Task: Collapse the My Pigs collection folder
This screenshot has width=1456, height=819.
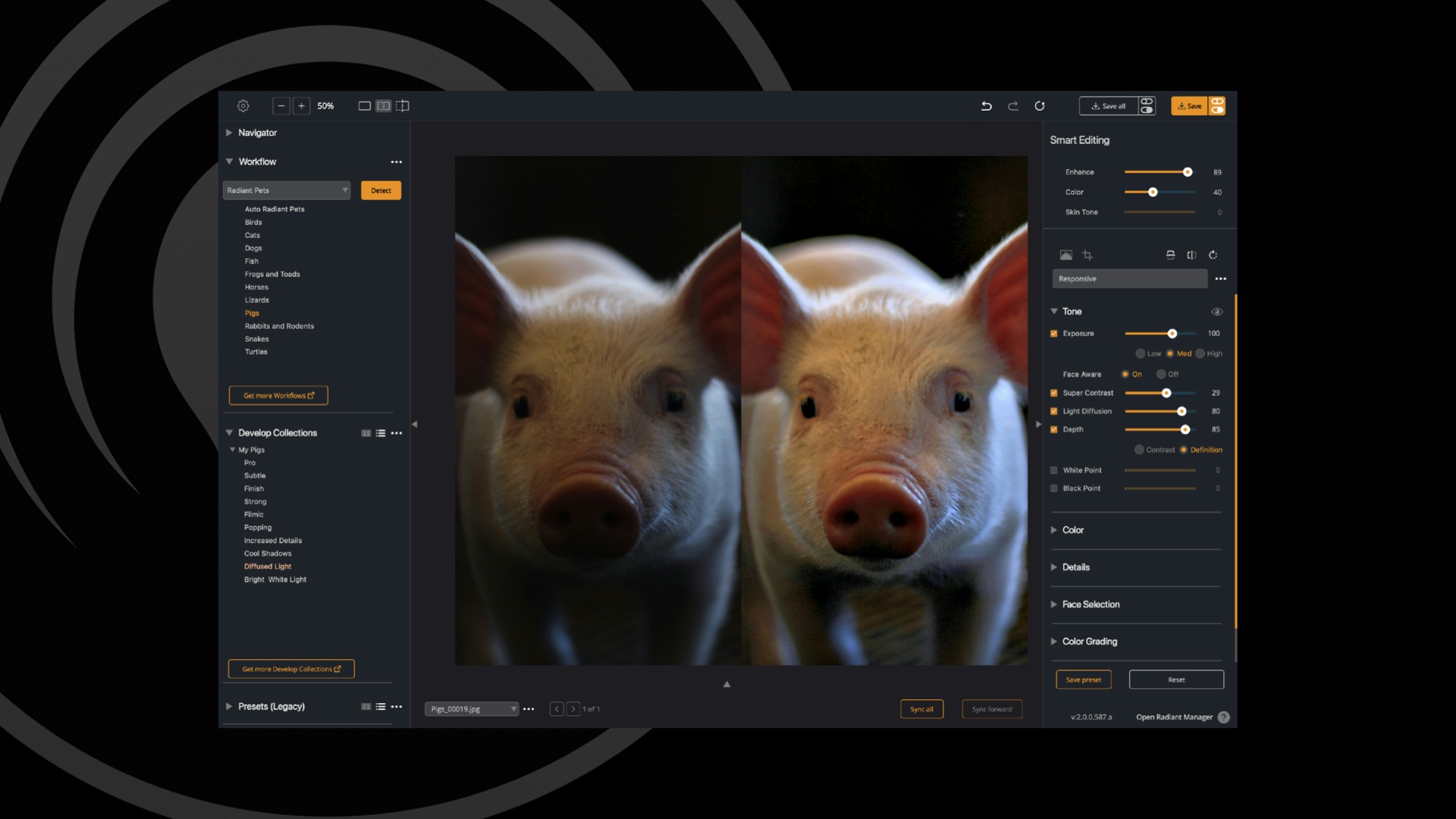Action: 233,450
